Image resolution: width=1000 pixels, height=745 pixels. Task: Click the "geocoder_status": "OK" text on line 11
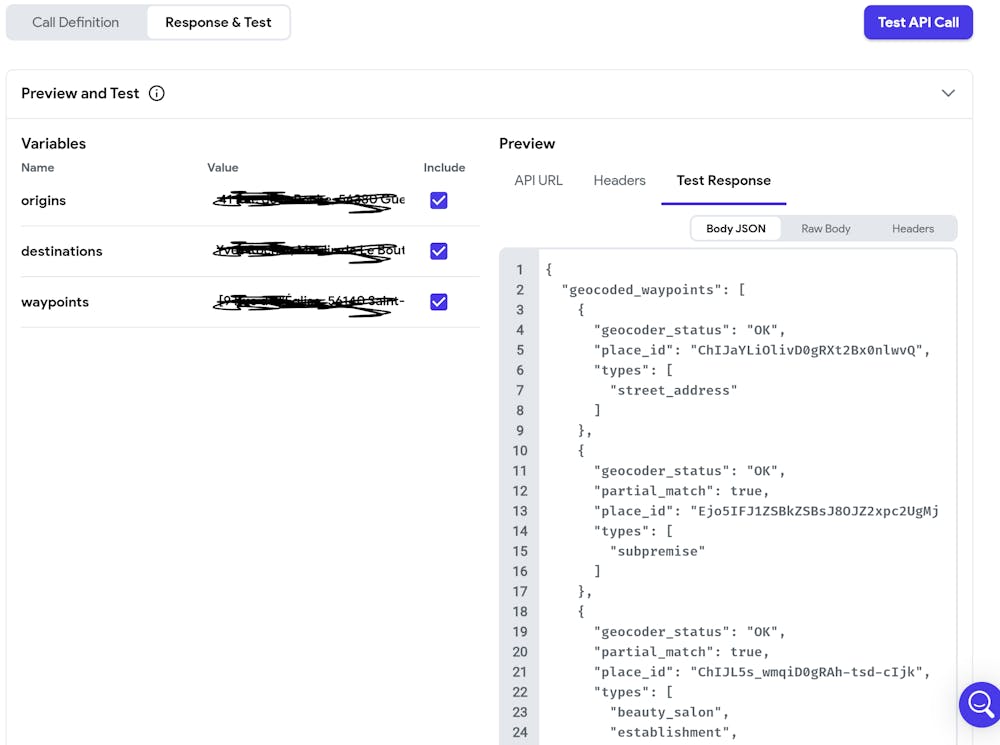coord(689,471)
